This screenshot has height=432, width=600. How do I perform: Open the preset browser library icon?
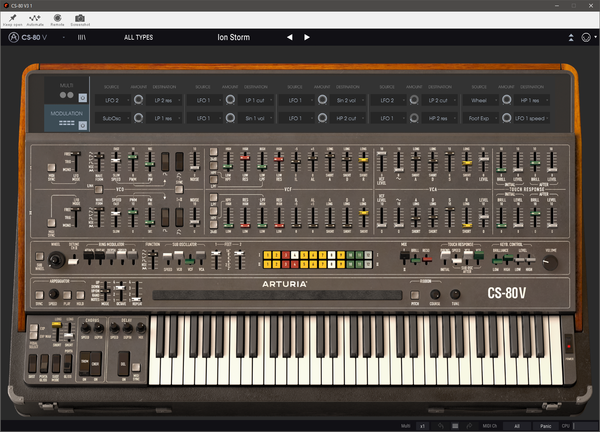(82, 37)
